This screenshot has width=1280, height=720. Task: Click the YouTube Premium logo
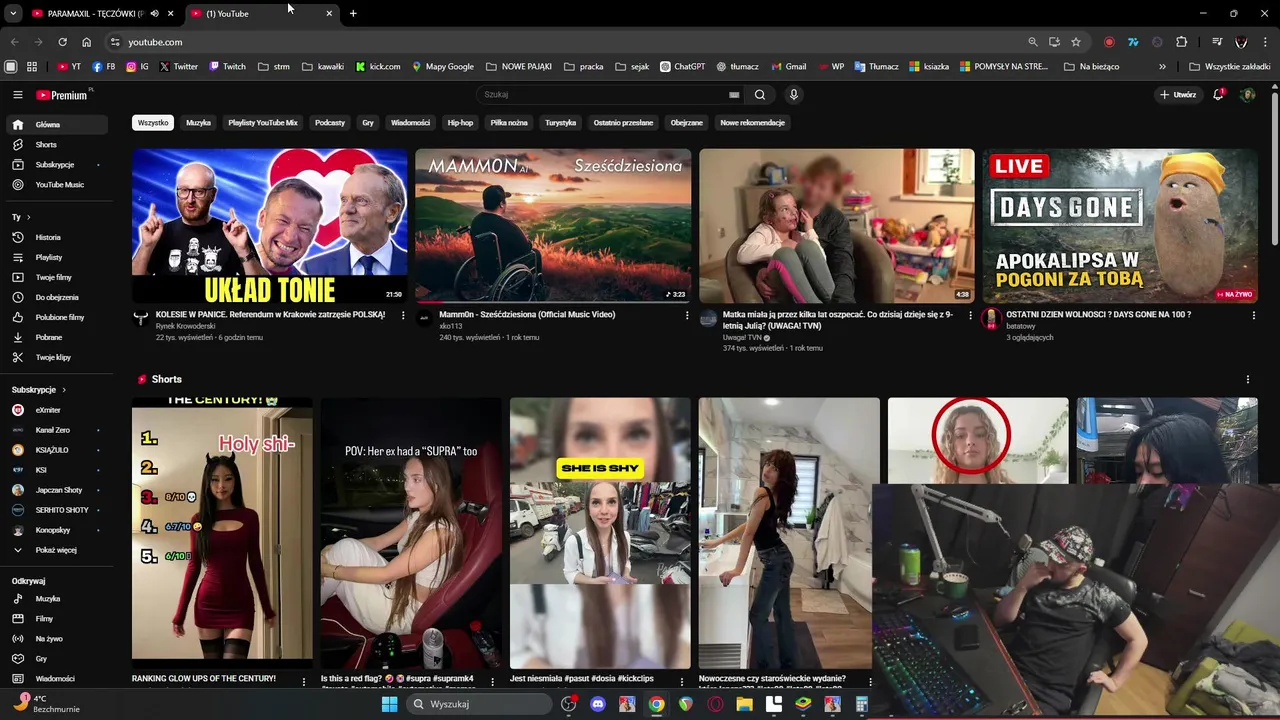click(62, 95)
